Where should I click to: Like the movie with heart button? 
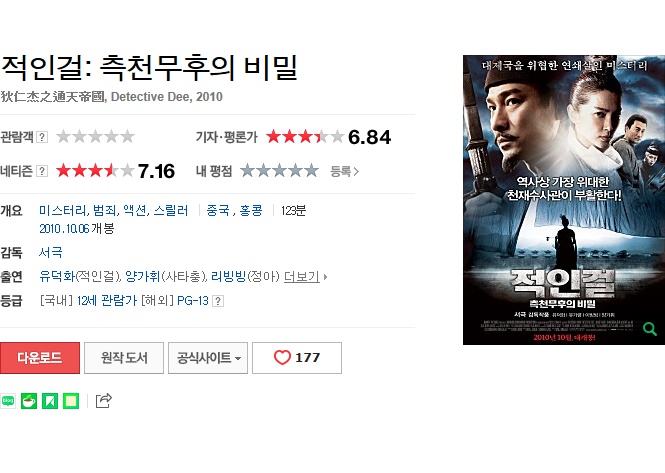297,358
